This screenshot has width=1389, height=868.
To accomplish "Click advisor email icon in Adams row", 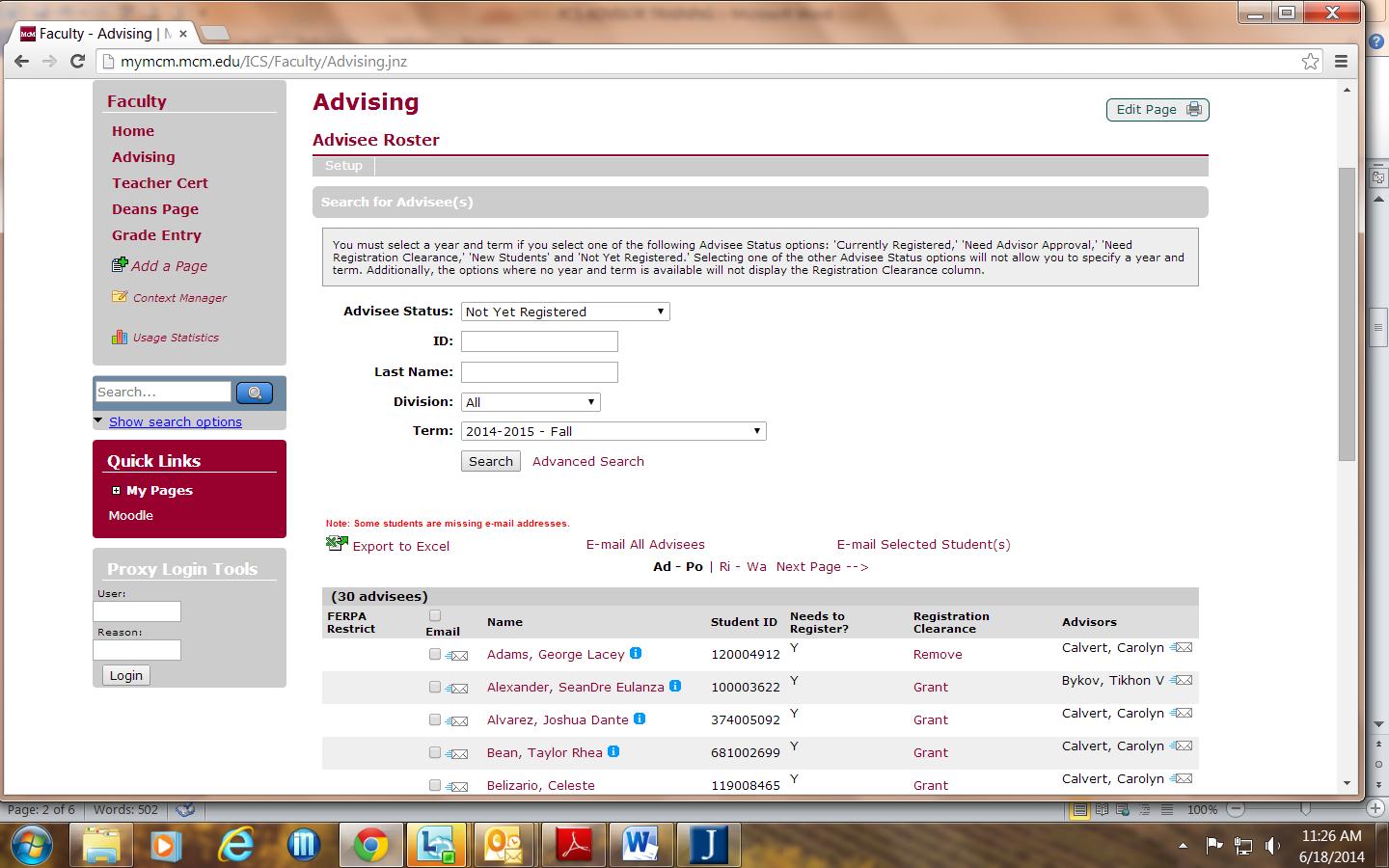I will point(1182,648).
